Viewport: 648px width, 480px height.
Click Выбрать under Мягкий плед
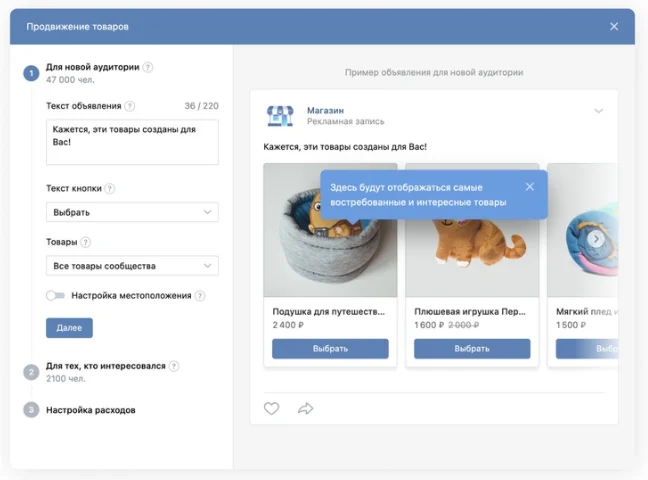[x=587, y=349]
